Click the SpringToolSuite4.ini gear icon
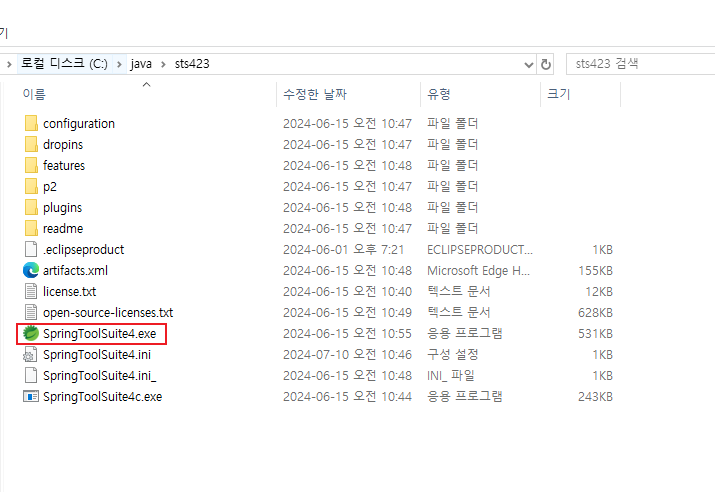The image size is (715, 492). click(x=30, y=354)
